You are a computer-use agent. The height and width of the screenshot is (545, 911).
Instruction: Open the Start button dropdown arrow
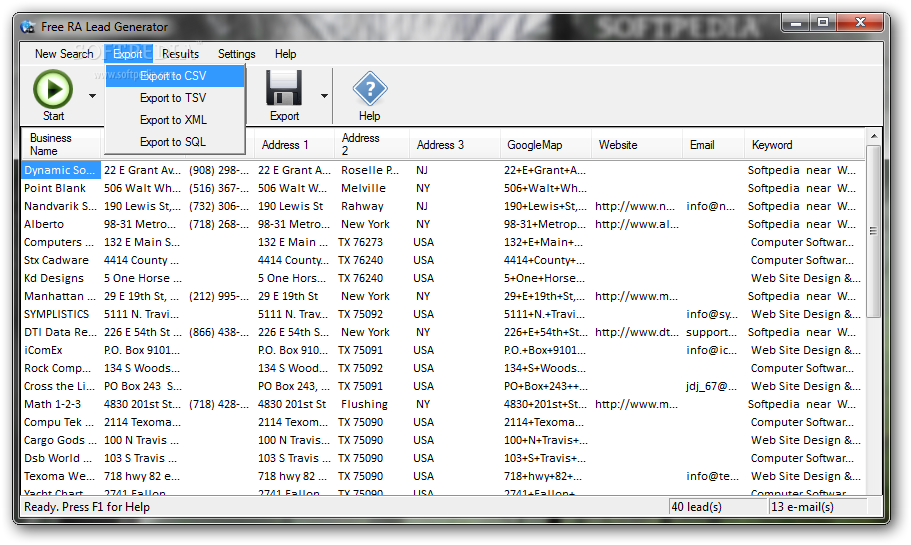point(92,96)
